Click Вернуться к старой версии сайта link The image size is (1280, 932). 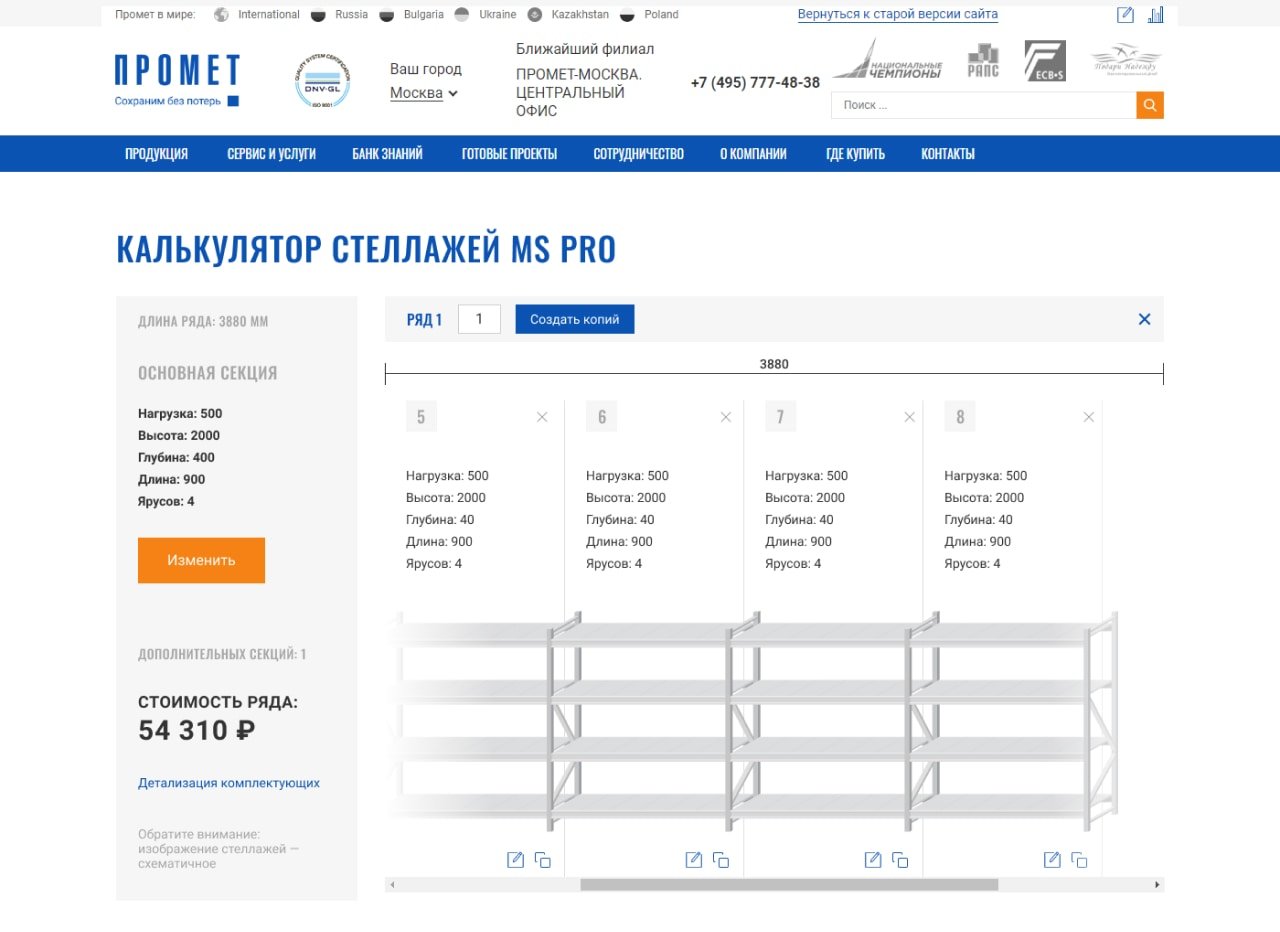(898, 14)
